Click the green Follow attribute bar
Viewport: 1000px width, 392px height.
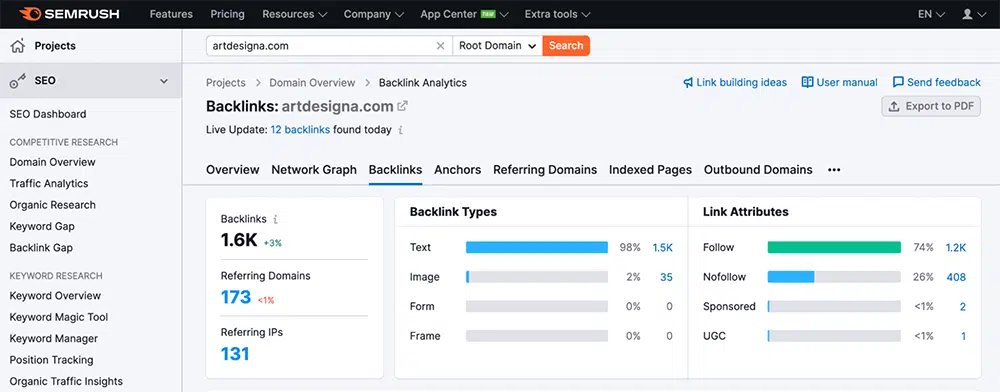[x=834, y=247]
